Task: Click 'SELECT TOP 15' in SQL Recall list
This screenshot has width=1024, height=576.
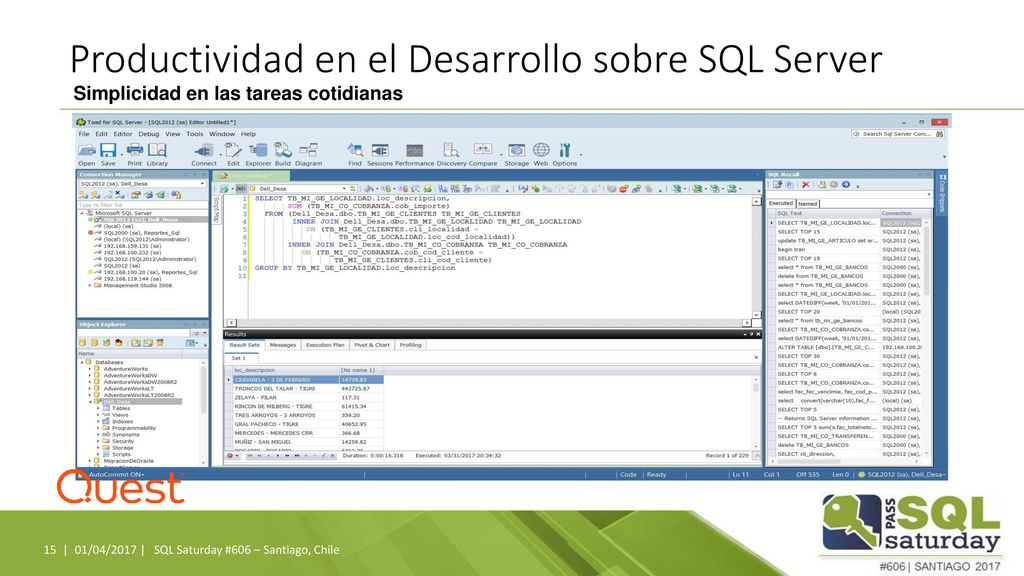Action: click(x=799, y=232)
